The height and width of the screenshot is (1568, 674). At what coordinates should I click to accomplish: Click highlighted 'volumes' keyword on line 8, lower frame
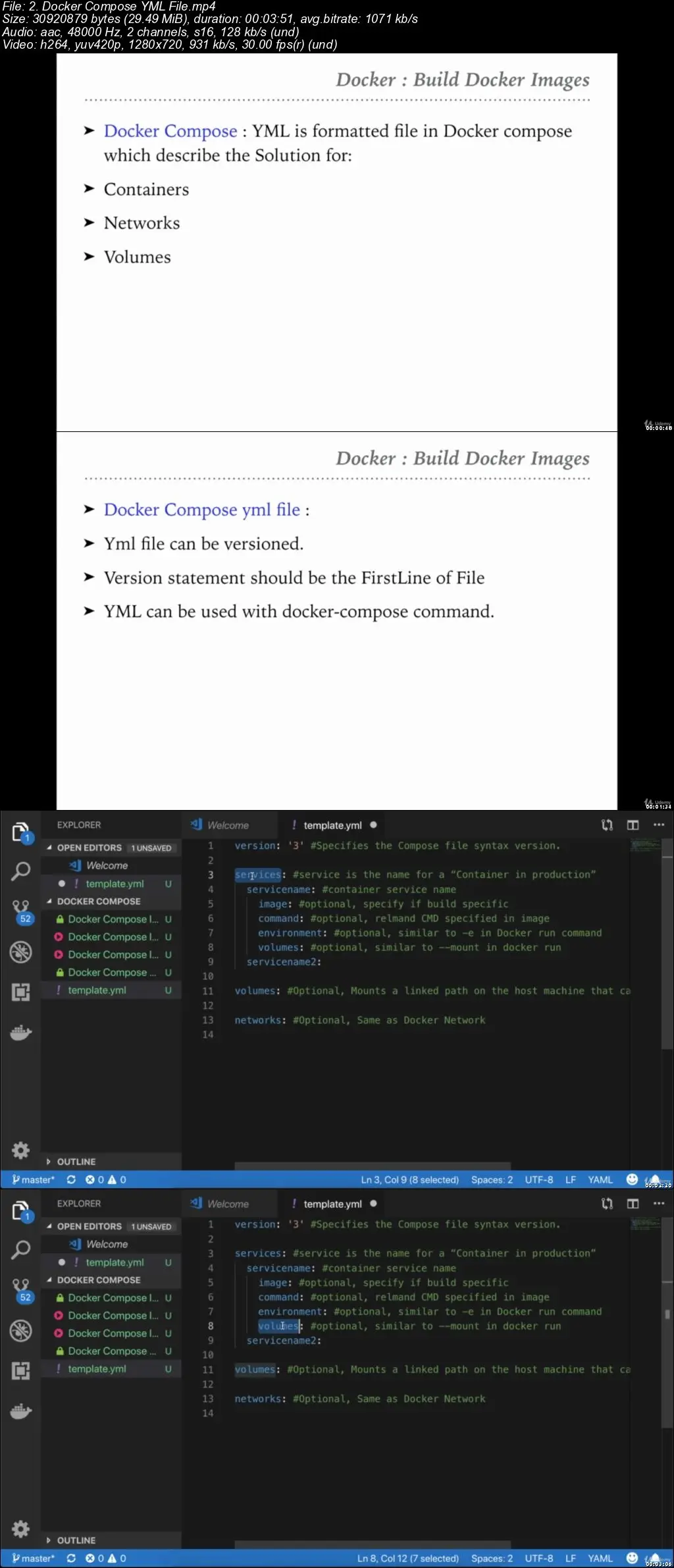tap(278, 1326)
